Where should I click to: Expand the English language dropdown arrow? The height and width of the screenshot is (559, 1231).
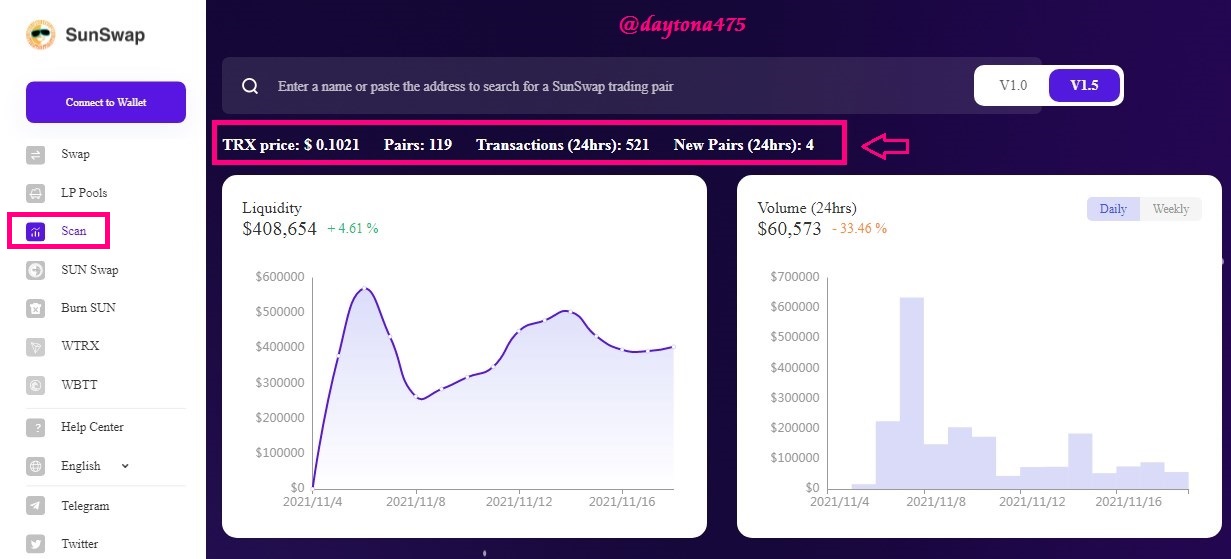pyautogui.click(x=125, y=466)
